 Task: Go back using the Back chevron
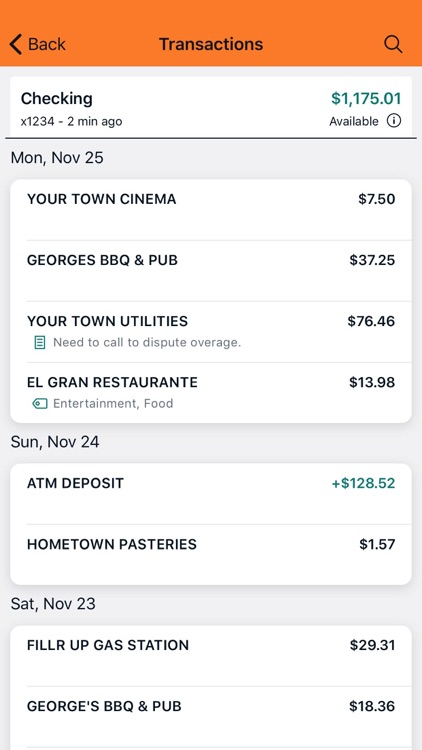[15, 44]
